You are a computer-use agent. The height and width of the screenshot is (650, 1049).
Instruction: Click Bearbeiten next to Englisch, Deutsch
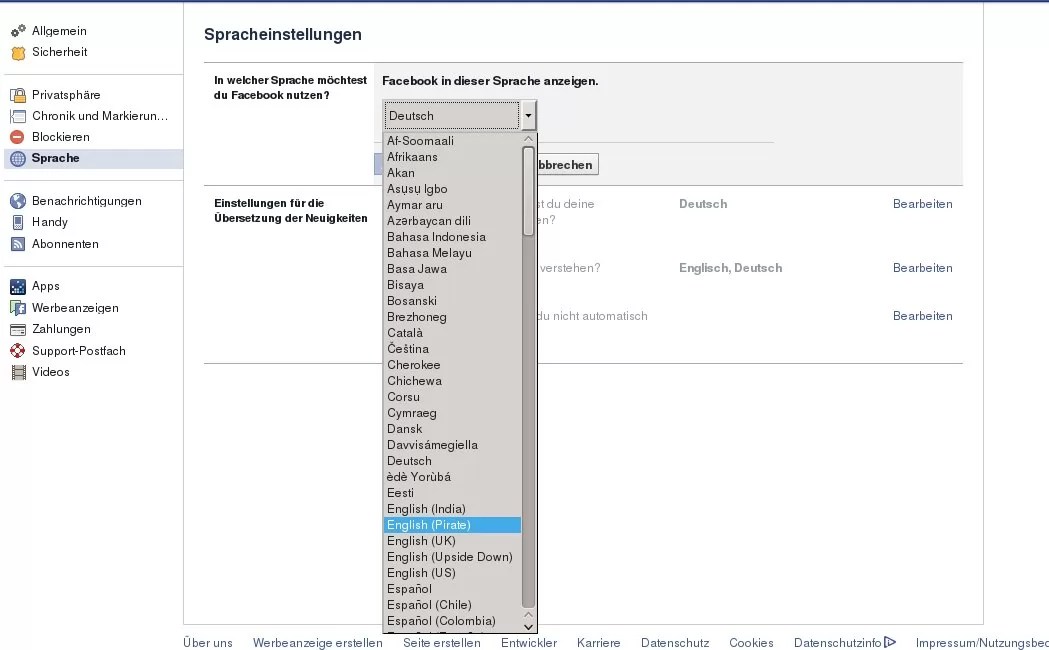point(923,268)
